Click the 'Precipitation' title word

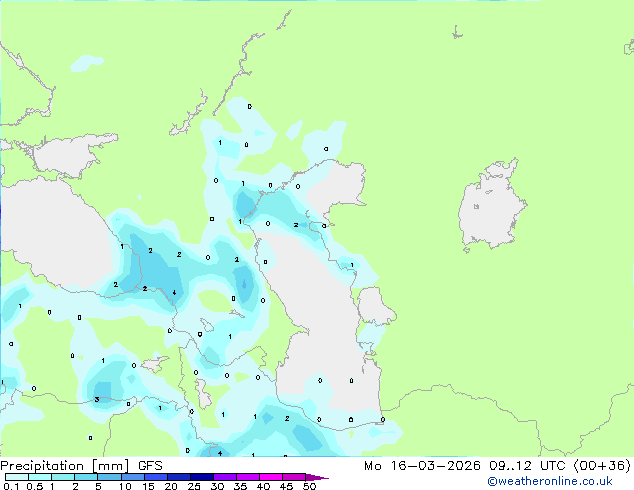pyautogui.click(x=42, y=466)
